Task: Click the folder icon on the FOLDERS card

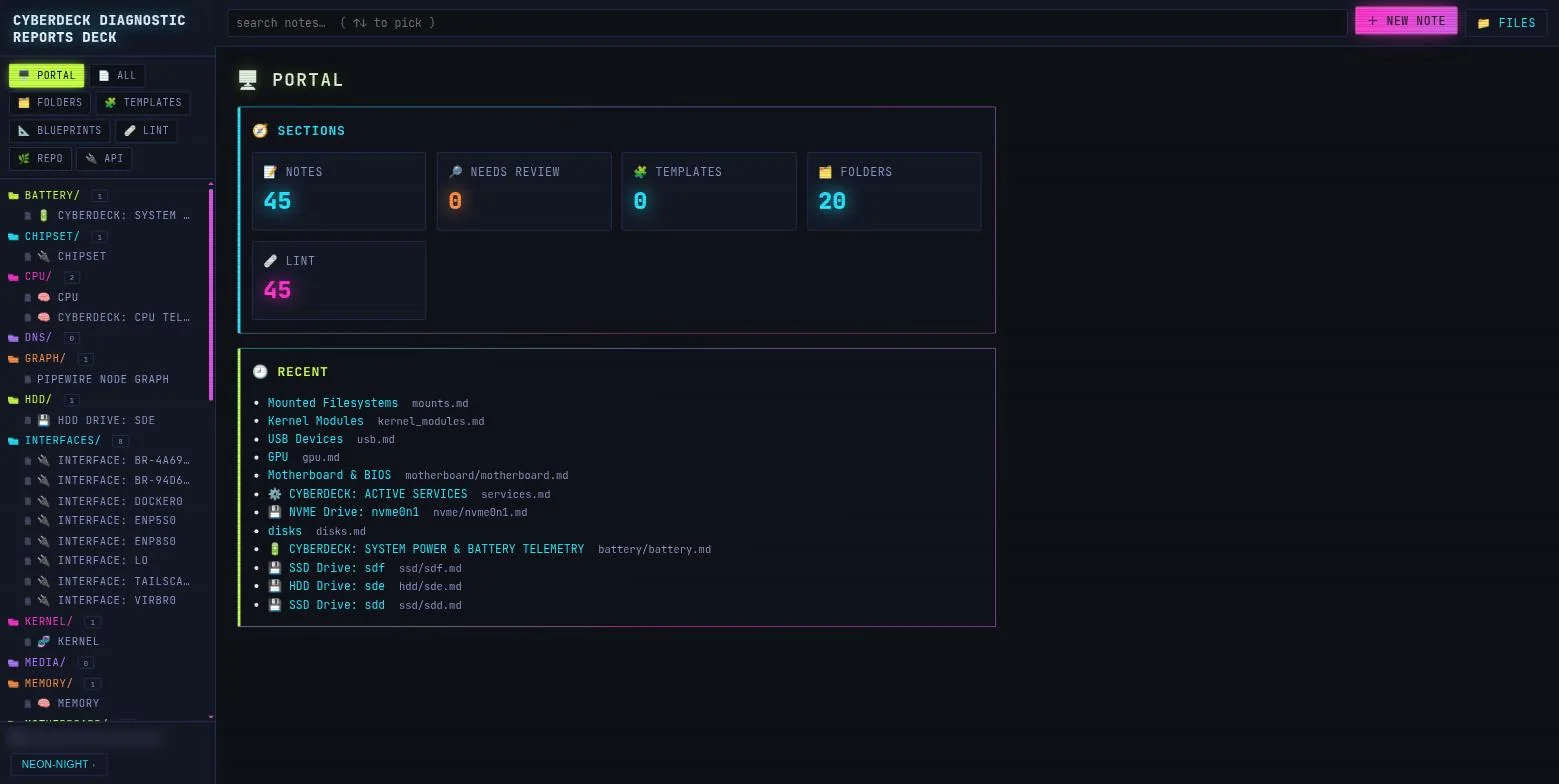Action: [826, 172]
